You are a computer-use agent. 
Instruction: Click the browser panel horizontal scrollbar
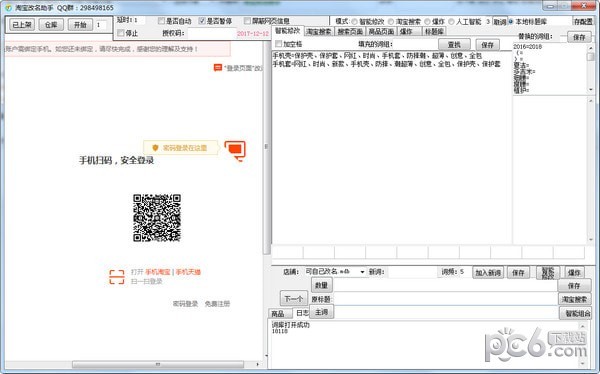[158, 364]
